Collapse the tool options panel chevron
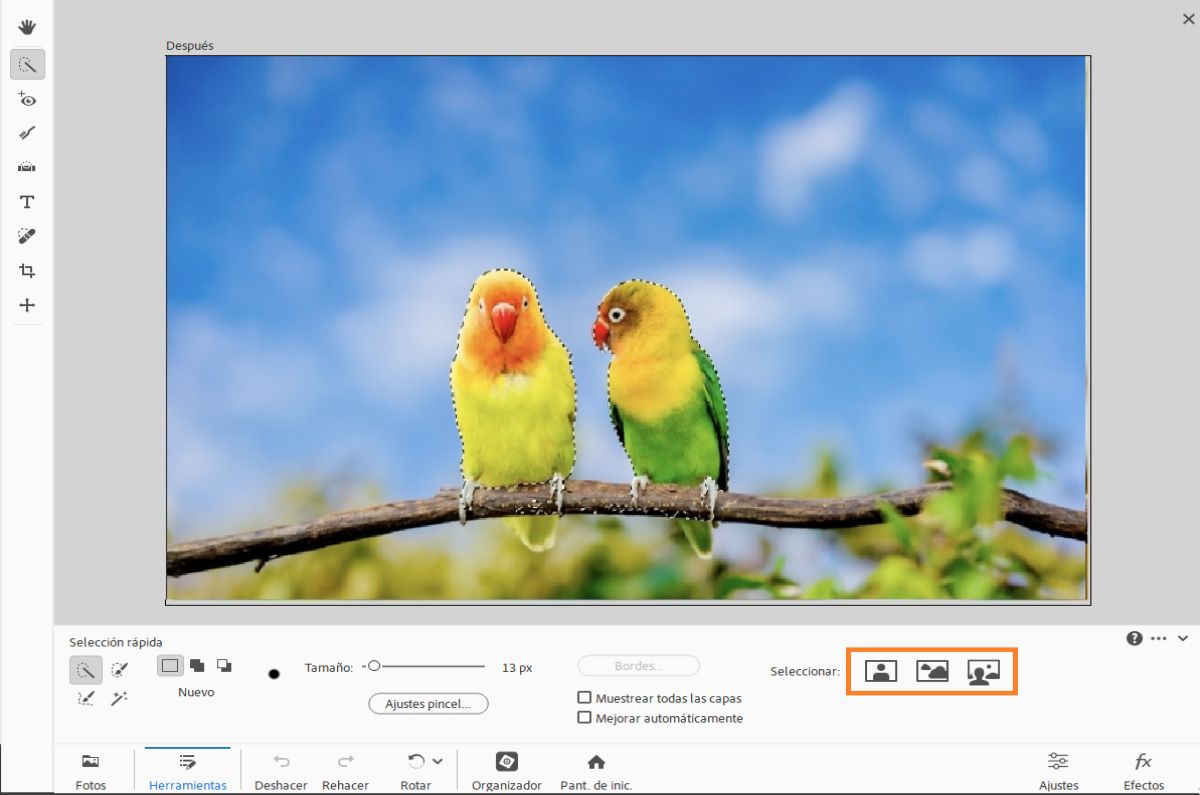1200x795 pixels. [x=1182, y=638]
